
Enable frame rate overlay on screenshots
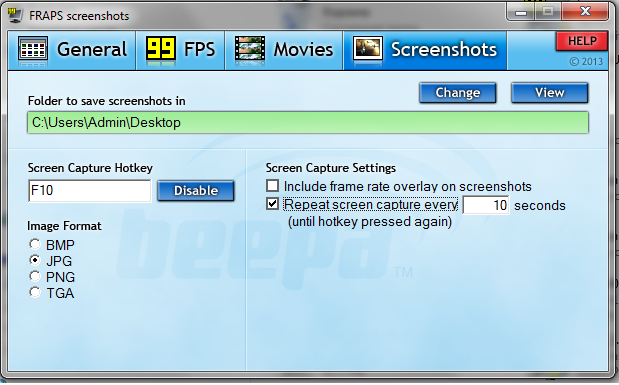point(272,186)
